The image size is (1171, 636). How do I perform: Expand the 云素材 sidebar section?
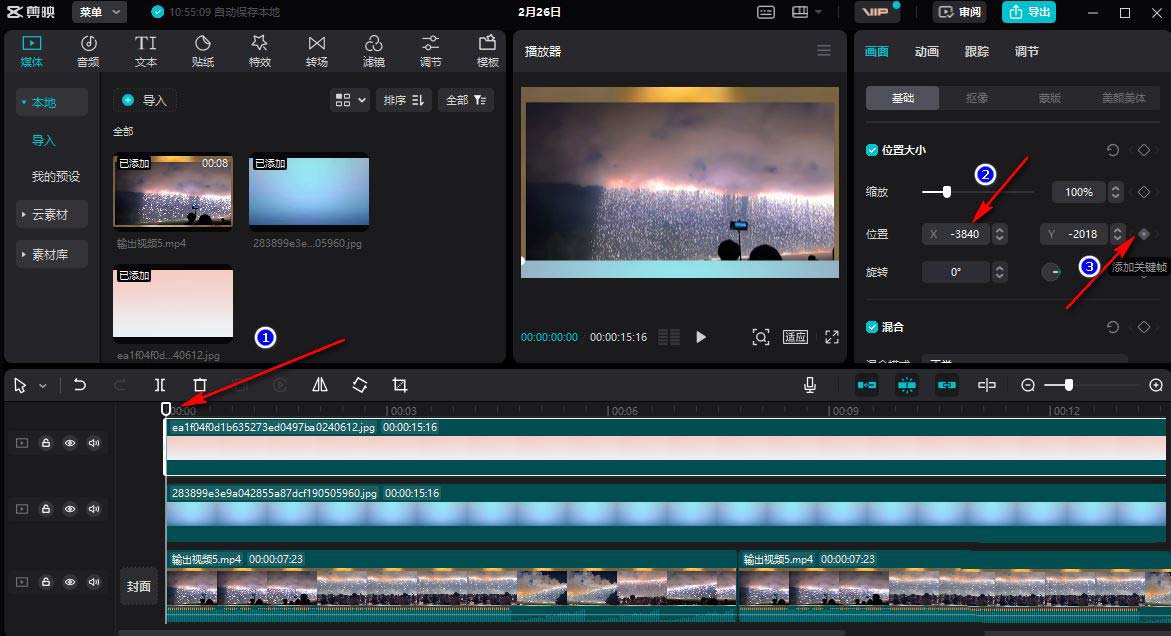51,215
